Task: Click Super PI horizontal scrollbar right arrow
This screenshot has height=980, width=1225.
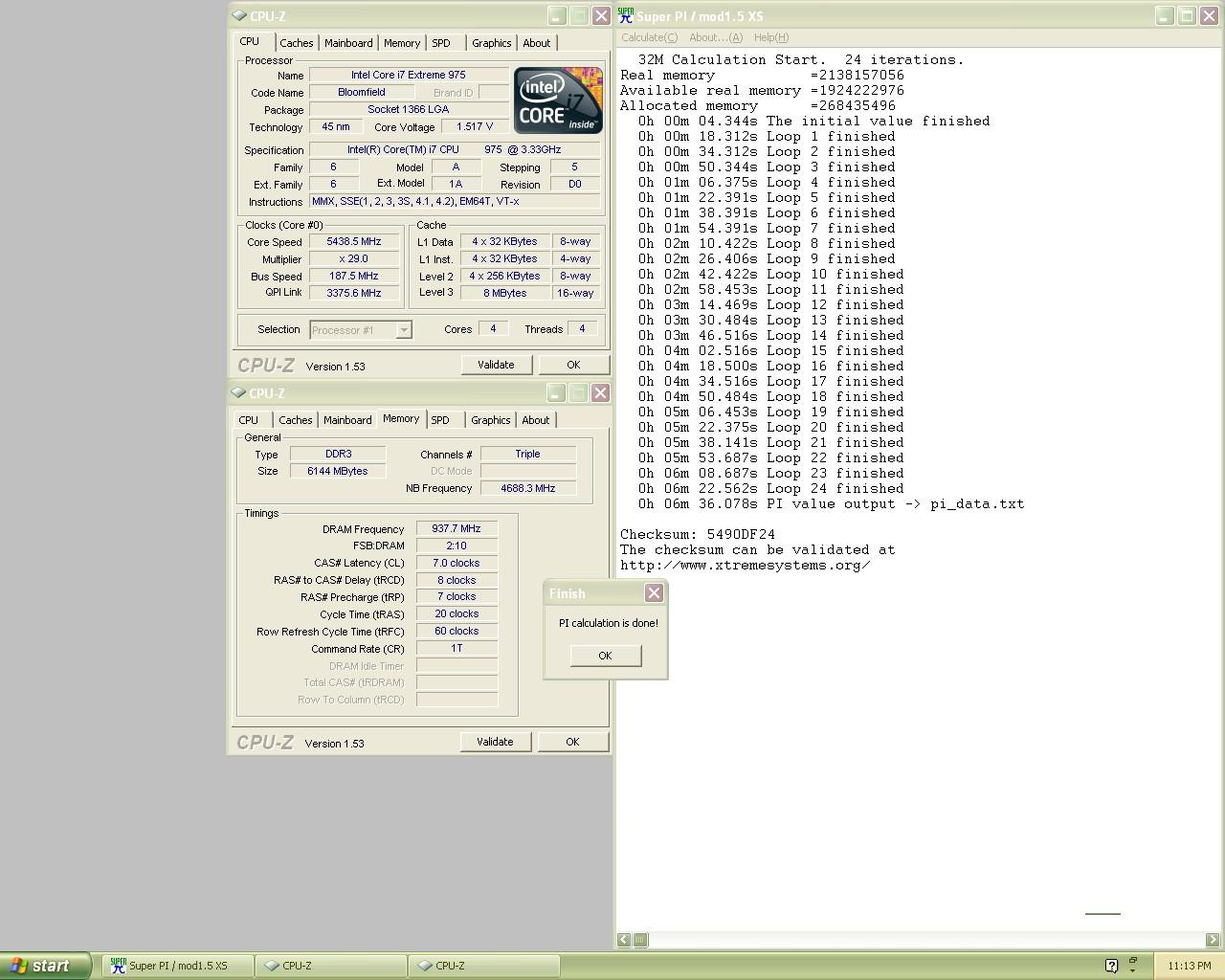Action: [1213, 940]
